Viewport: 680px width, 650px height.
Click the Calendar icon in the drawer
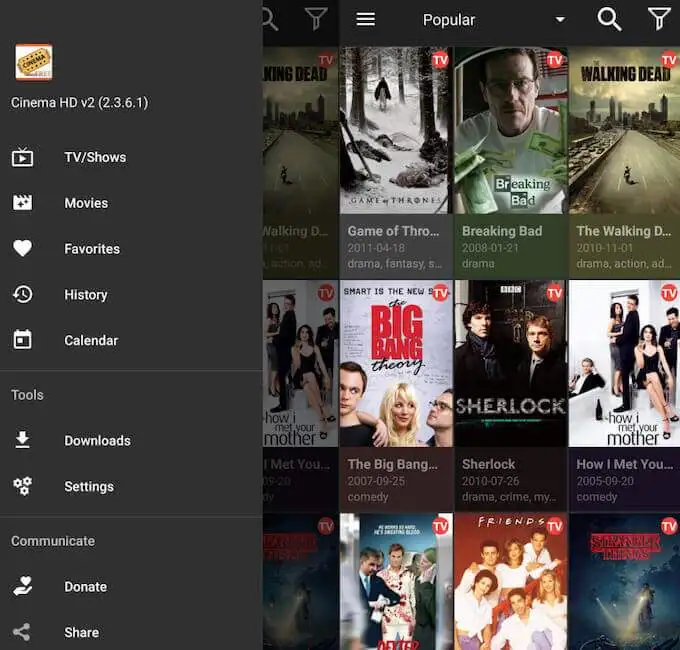[23, 340]
